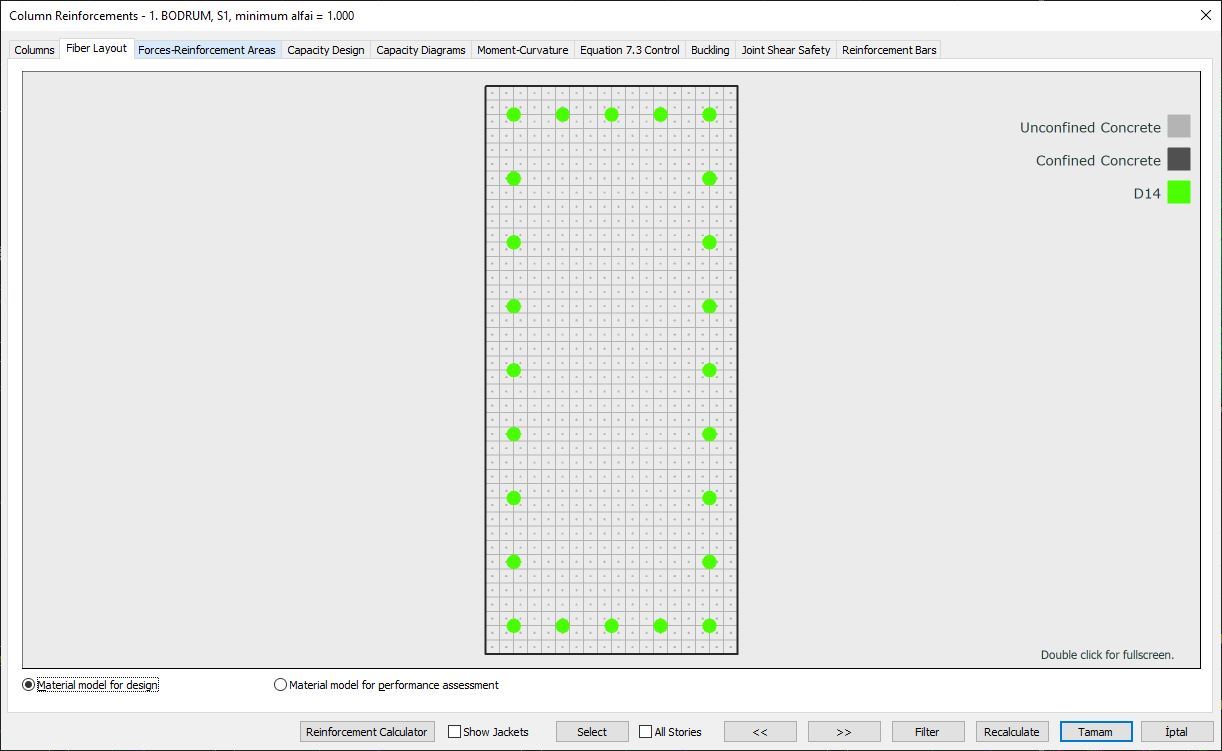The image size is (1222, 751).
Task: Switch to the Moment-Curvature tab
Action: (522, 49)
